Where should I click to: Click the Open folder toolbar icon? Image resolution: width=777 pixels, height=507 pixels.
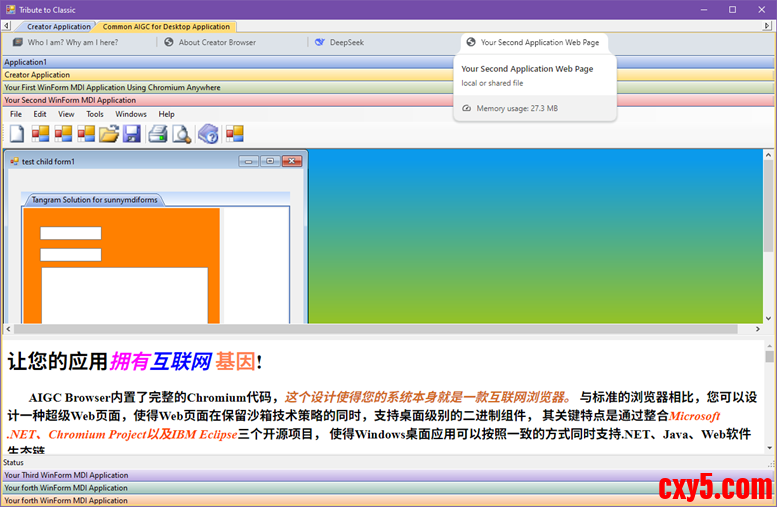tap(109, 134)
